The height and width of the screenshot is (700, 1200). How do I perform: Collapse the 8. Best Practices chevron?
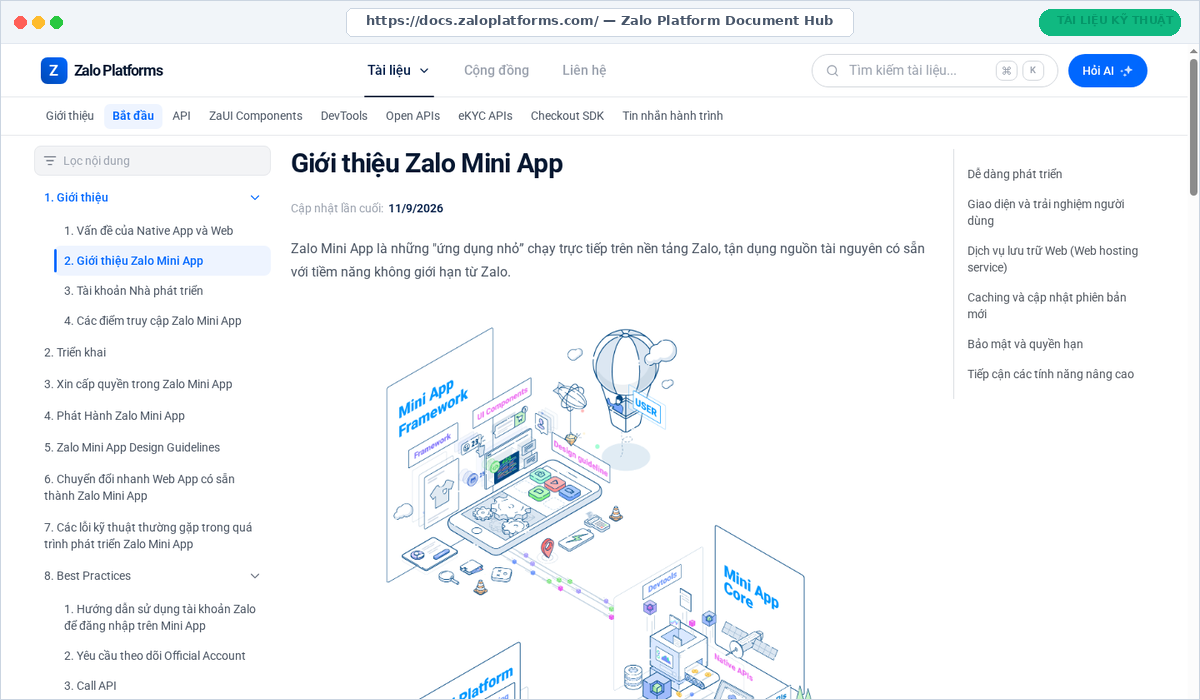point(255,576)
